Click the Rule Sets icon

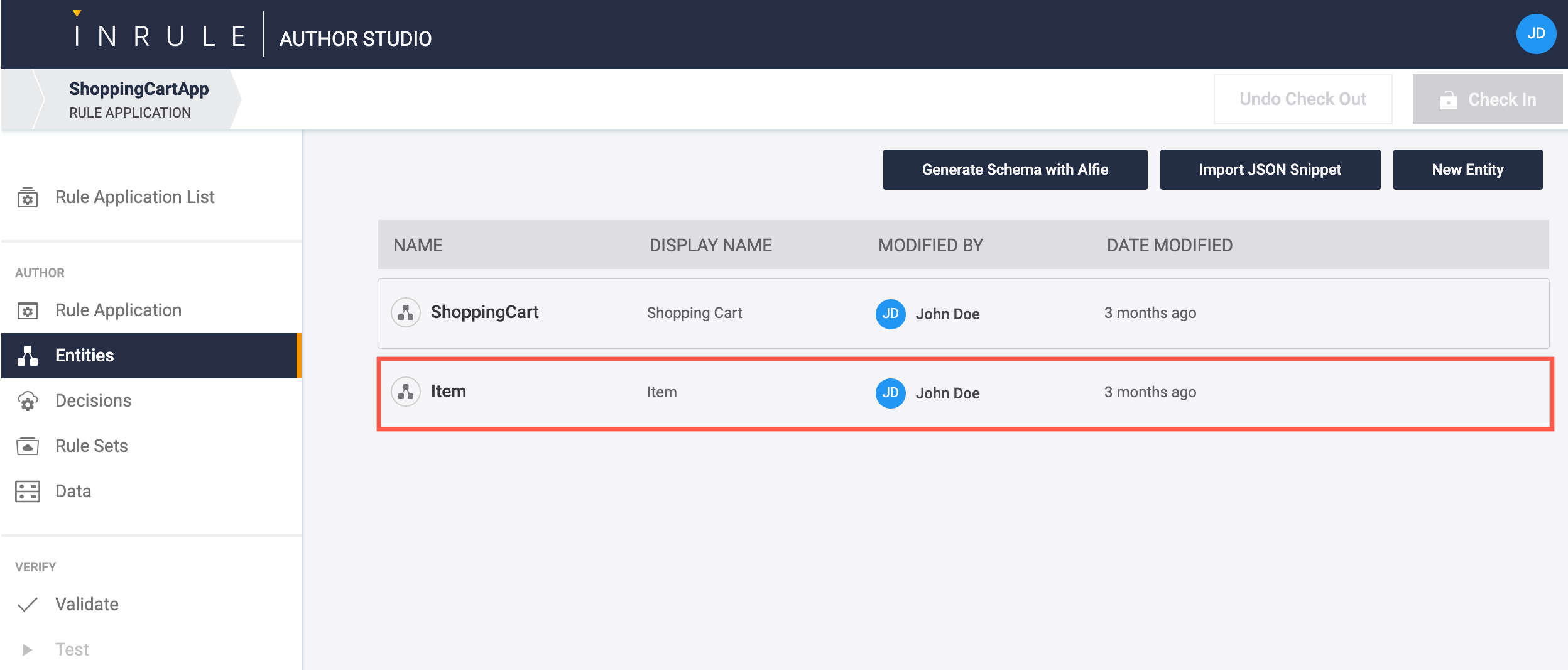point(28,446)
